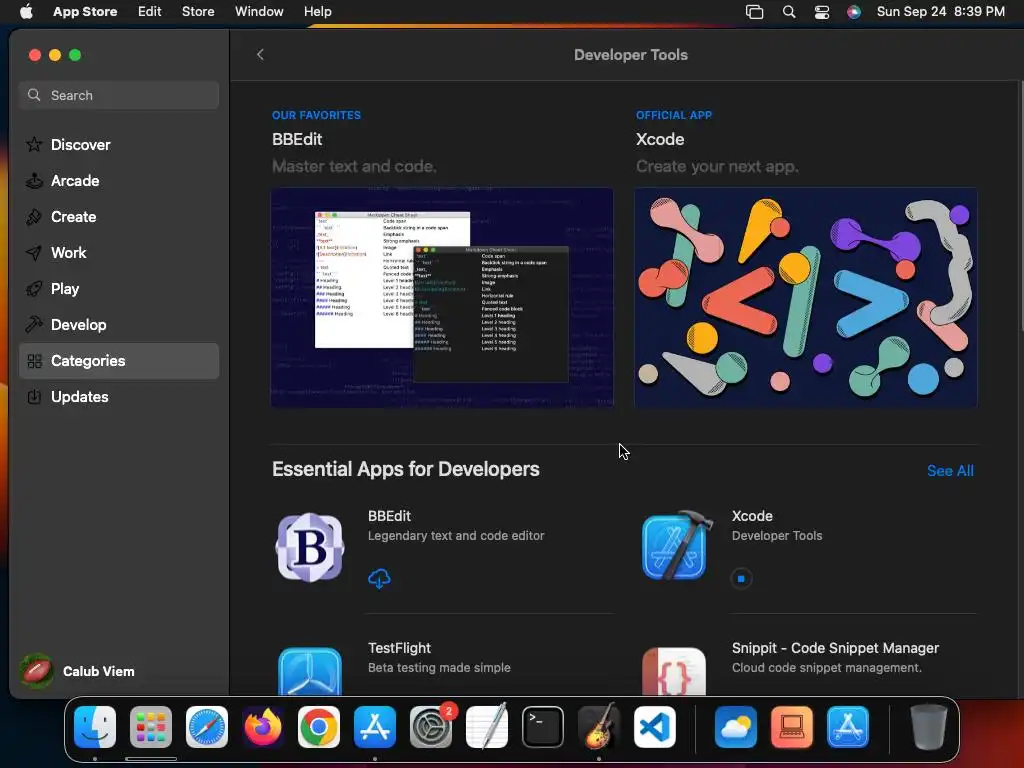Open the Develop section
This screenshot has height=768, width=1024.
tap(119, 325)
